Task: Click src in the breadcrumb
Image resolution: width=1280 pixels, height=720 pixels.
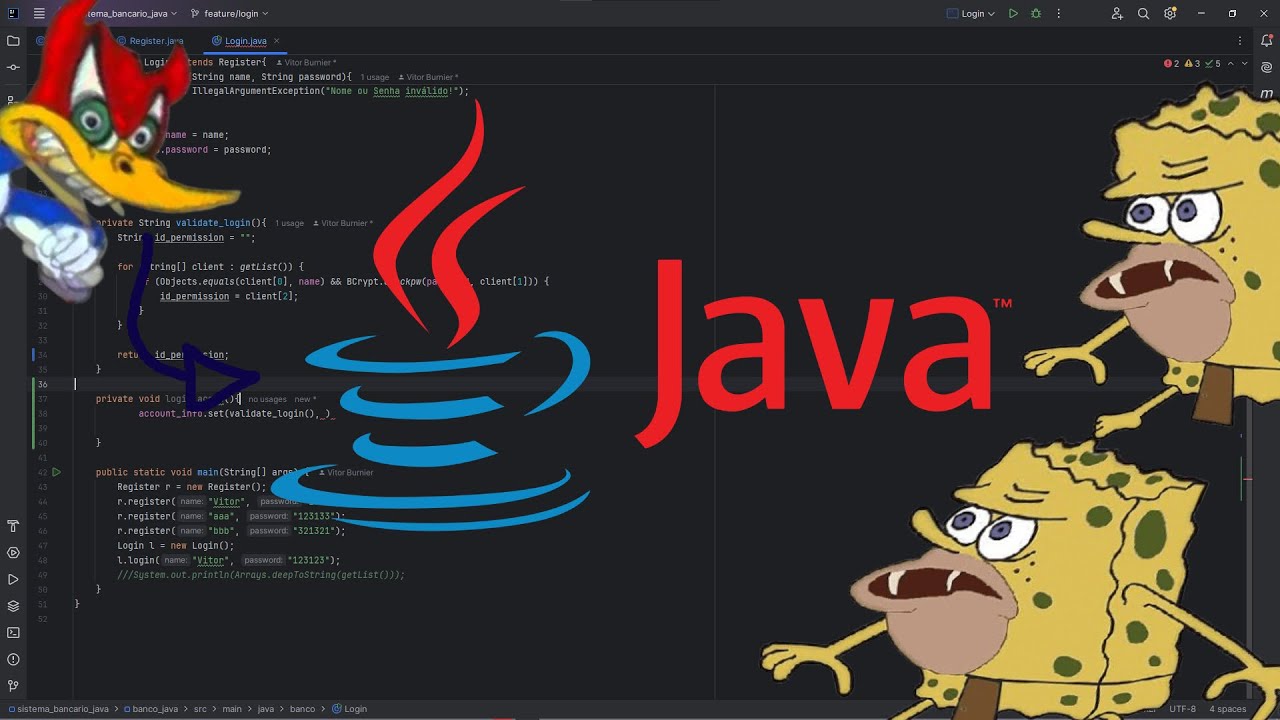Action: coord(200,709)
